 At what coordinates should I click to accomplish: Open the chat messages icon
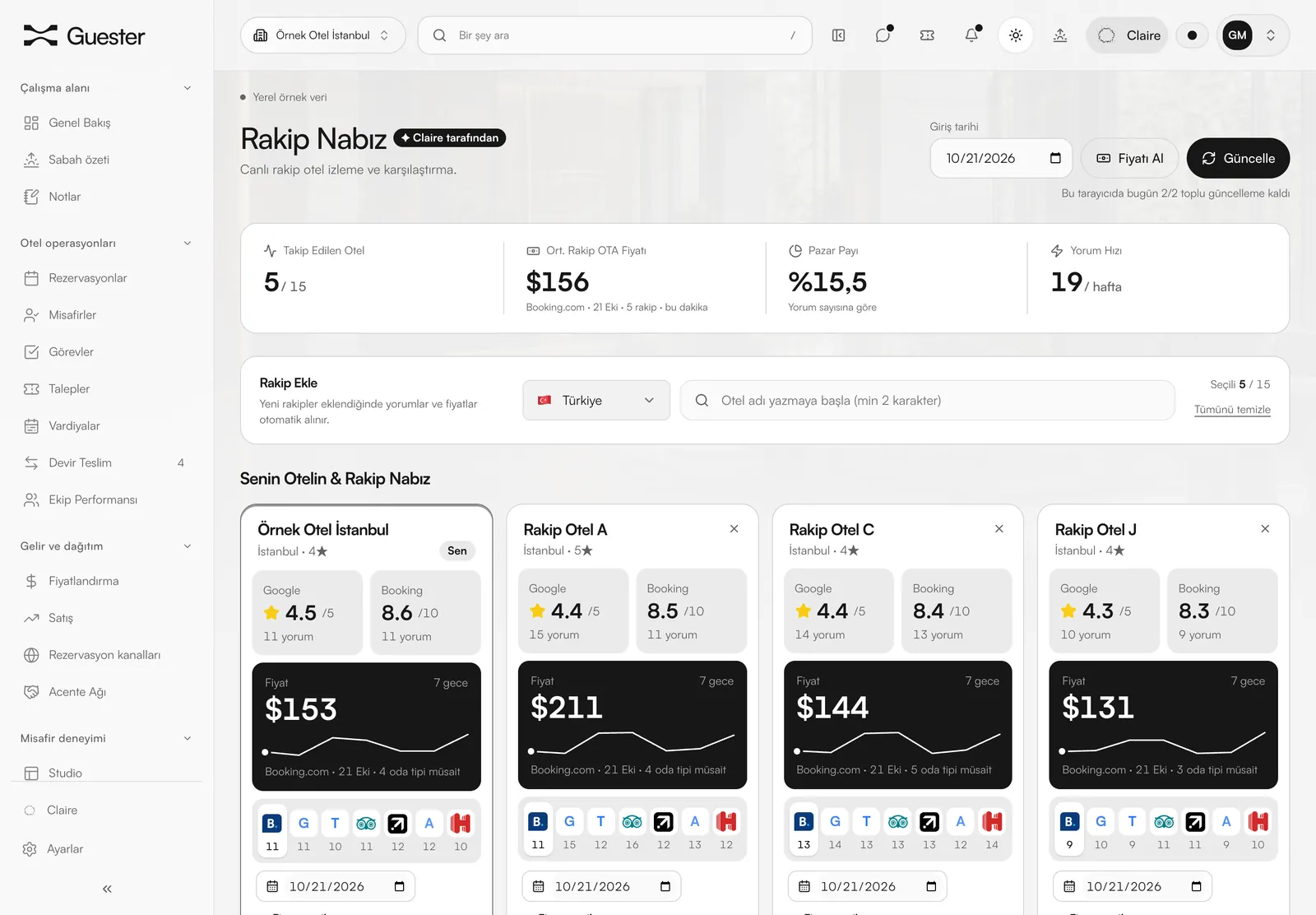pyautogui.click(x=883, y=35)
